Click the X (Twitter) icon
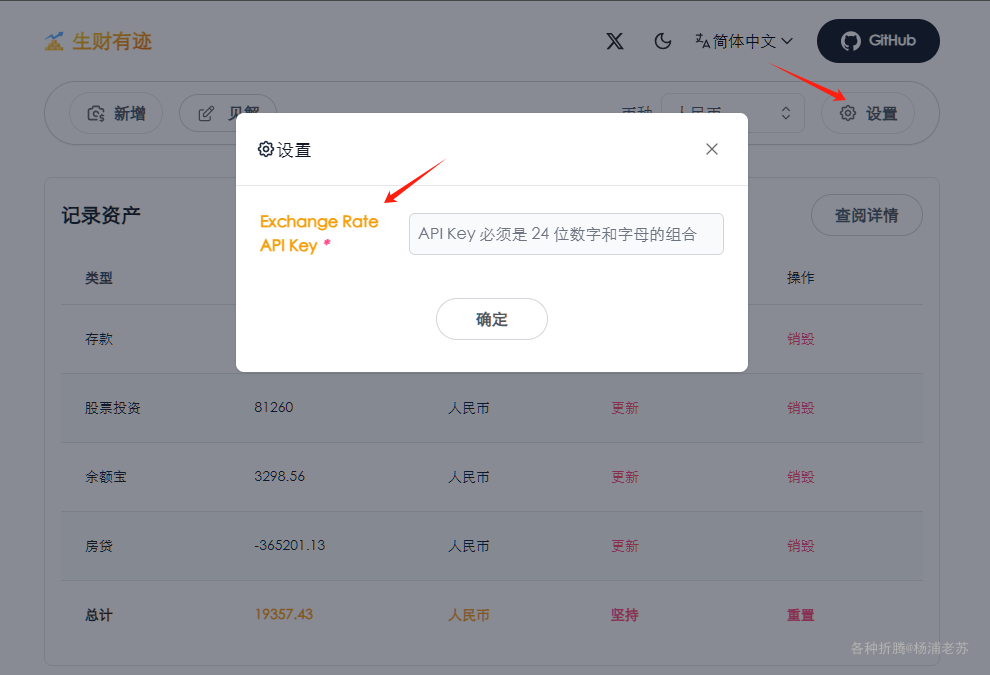 (x=615, y=41)
